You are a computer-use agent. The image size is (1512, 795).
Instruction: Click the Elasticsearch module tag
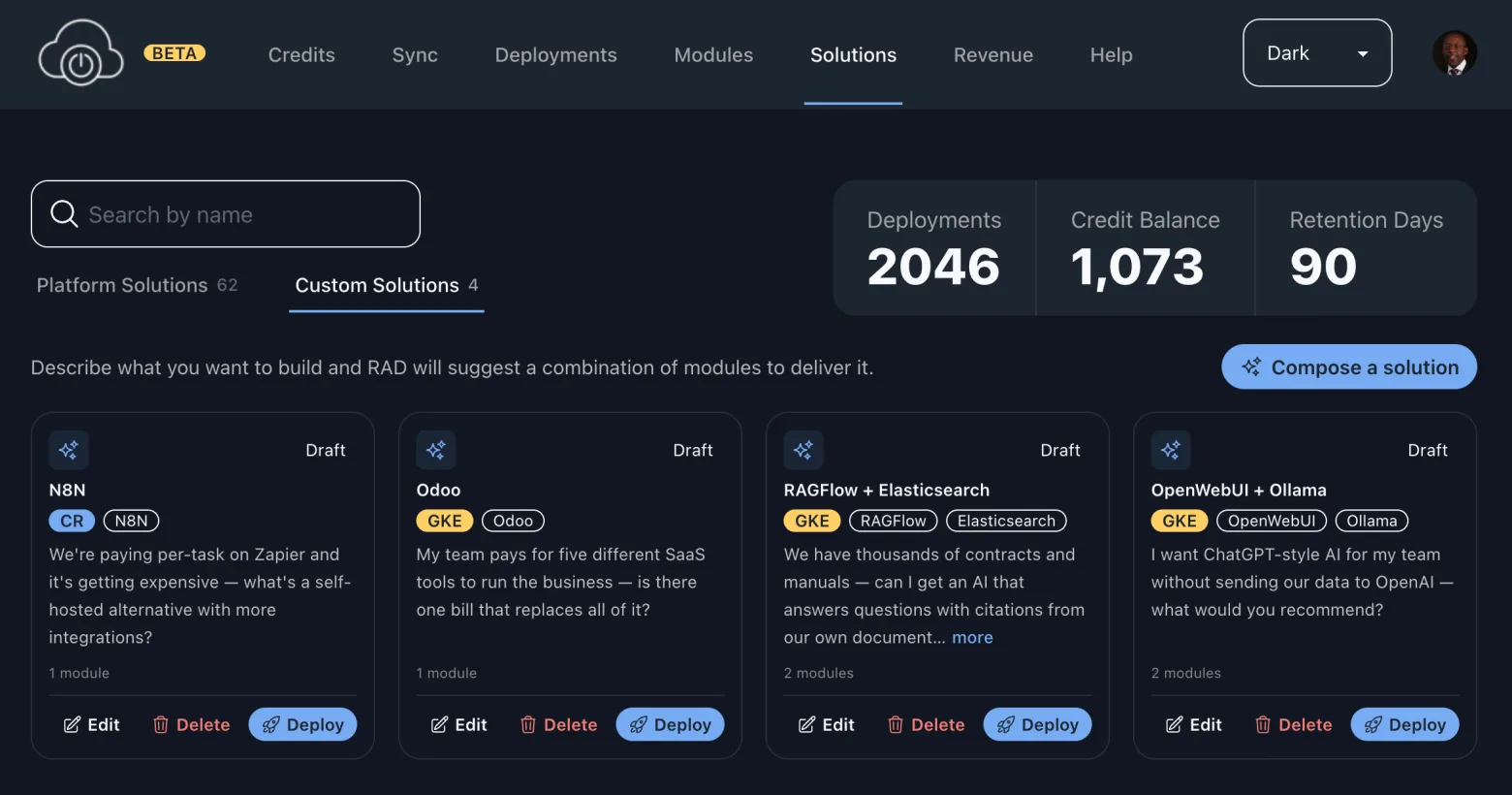tap(1006, 521)
